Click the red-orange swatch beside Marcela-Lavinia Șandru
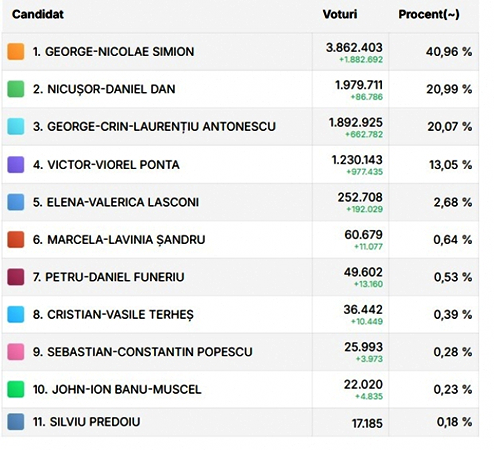 [16, 239]
